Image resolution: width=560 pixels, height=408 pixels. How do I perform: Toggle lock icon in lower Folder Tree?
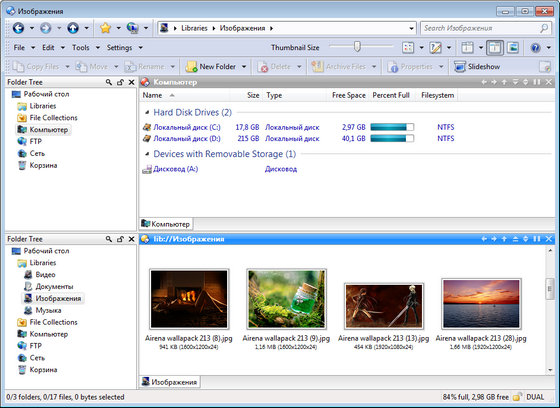point(120,239)
